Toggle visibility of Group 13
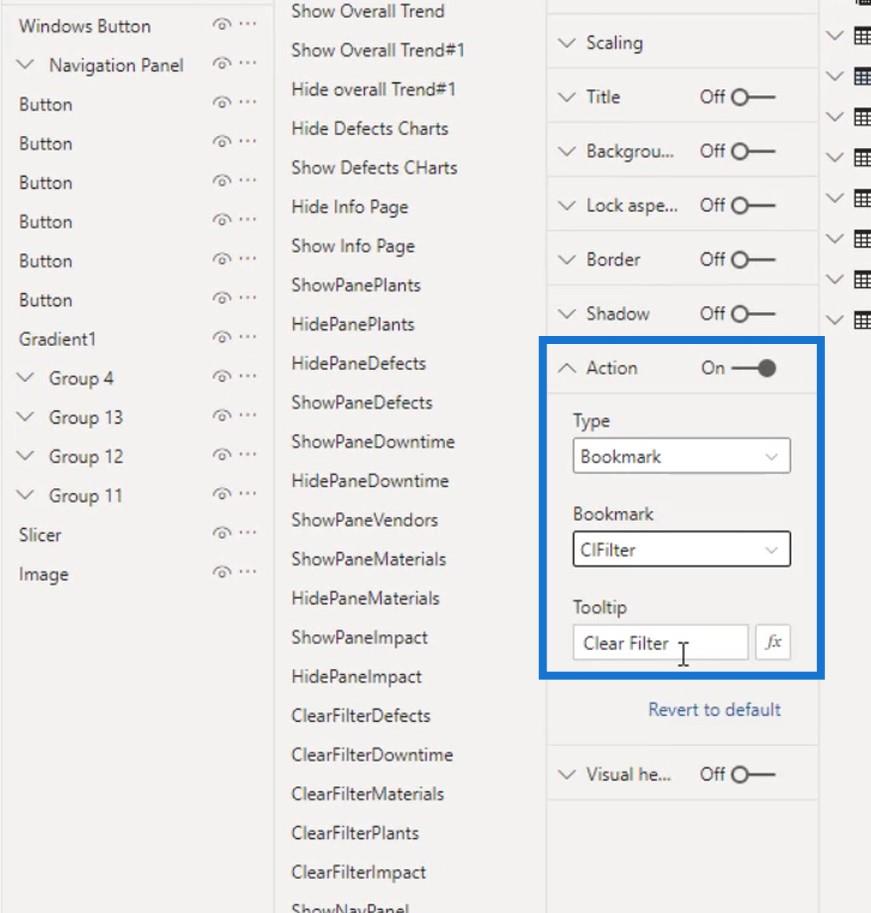 [222, 415]
